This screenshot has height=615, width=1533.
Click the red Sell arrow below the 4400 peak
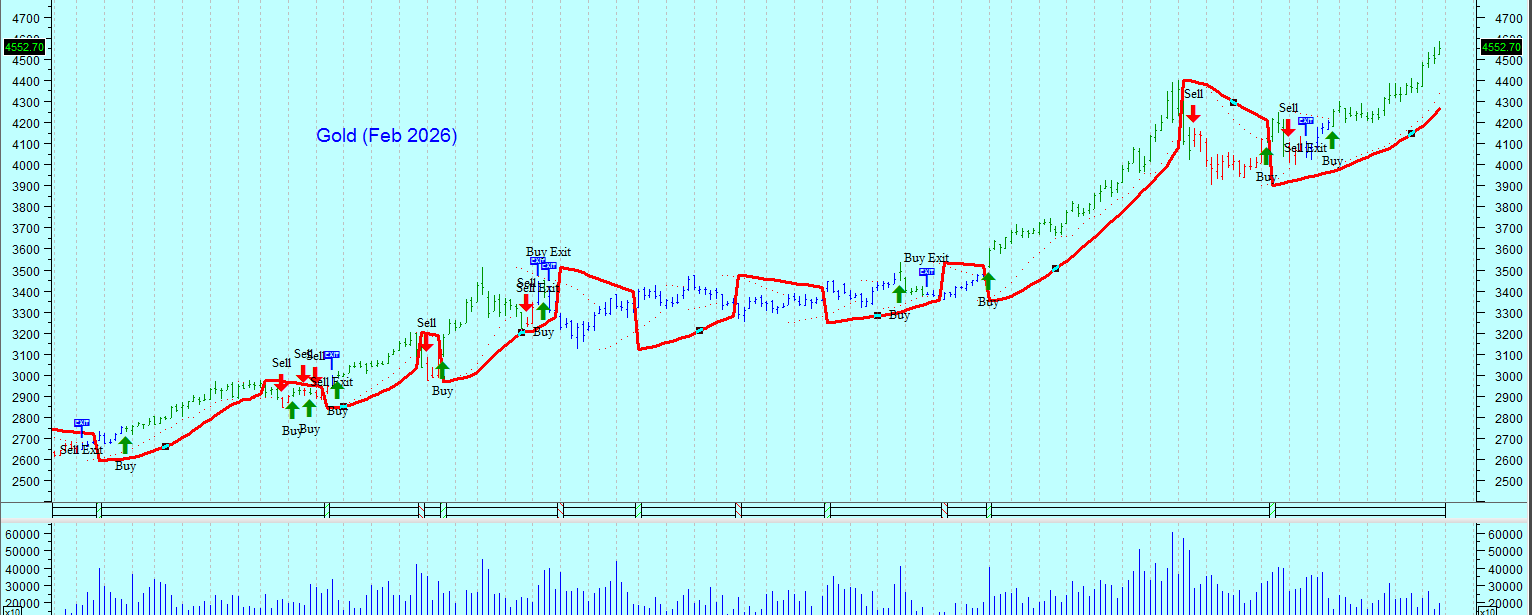pos(1193,113)
